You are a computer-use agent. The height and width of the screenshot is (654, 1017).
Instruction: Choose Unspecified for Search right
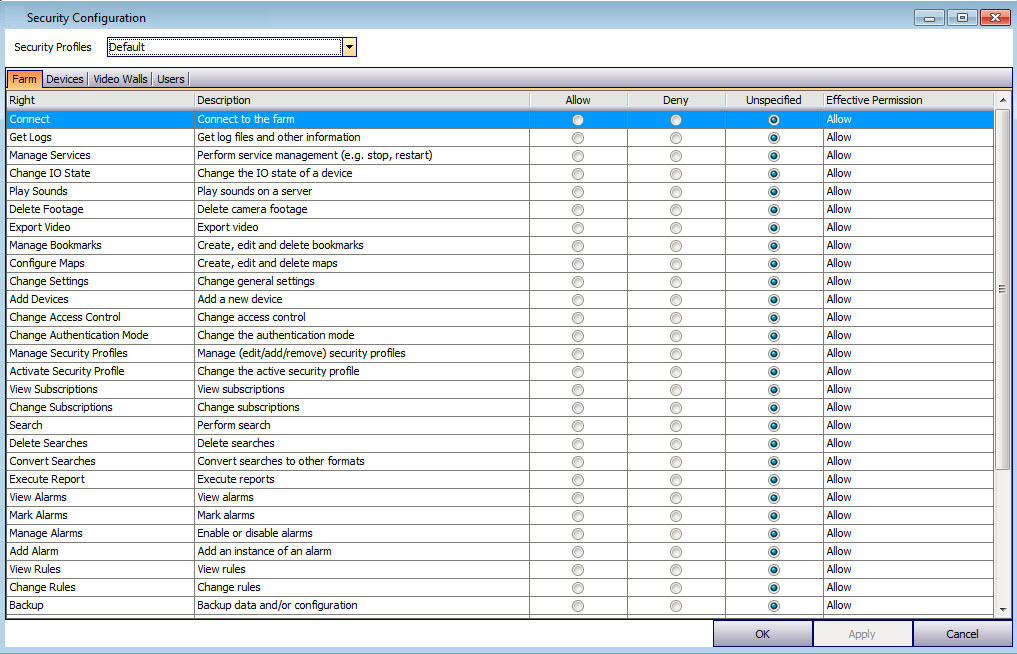(x=773, y=426)
